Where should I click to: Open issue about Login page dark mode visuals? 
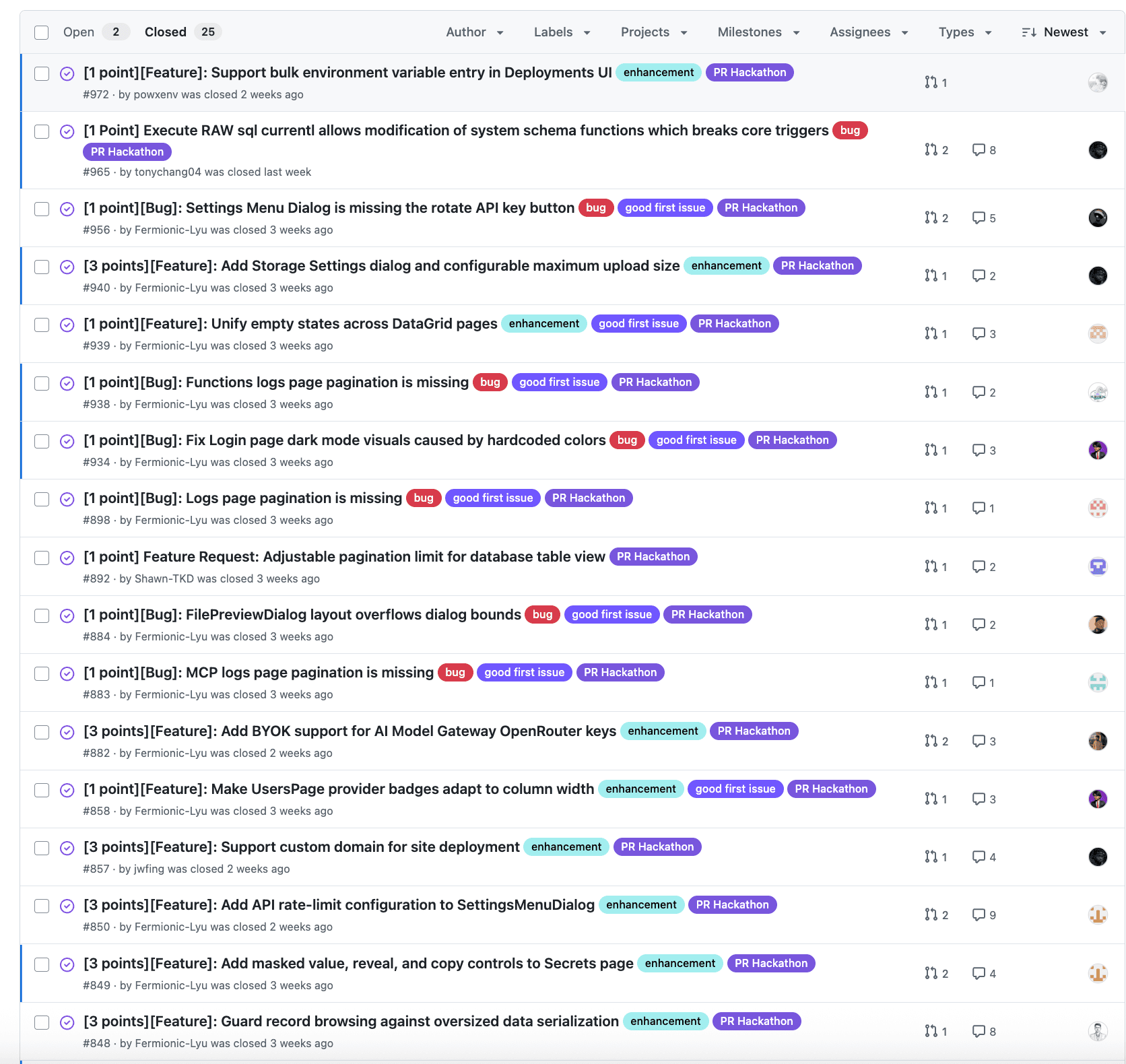[x=344, y=440]
